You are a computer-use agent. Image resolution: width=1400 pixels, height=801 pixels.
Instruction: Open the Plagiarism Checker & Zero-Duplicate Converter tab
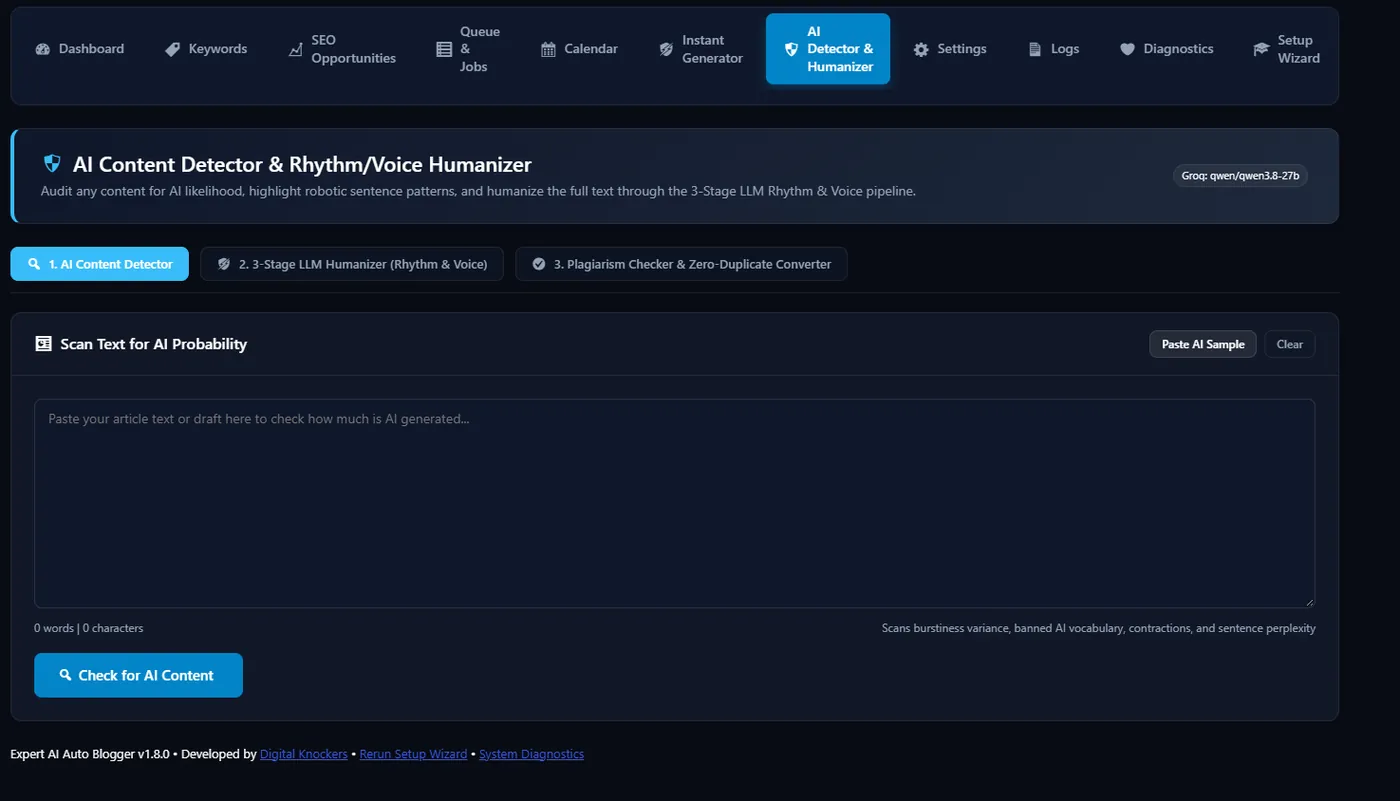(681, 264)
